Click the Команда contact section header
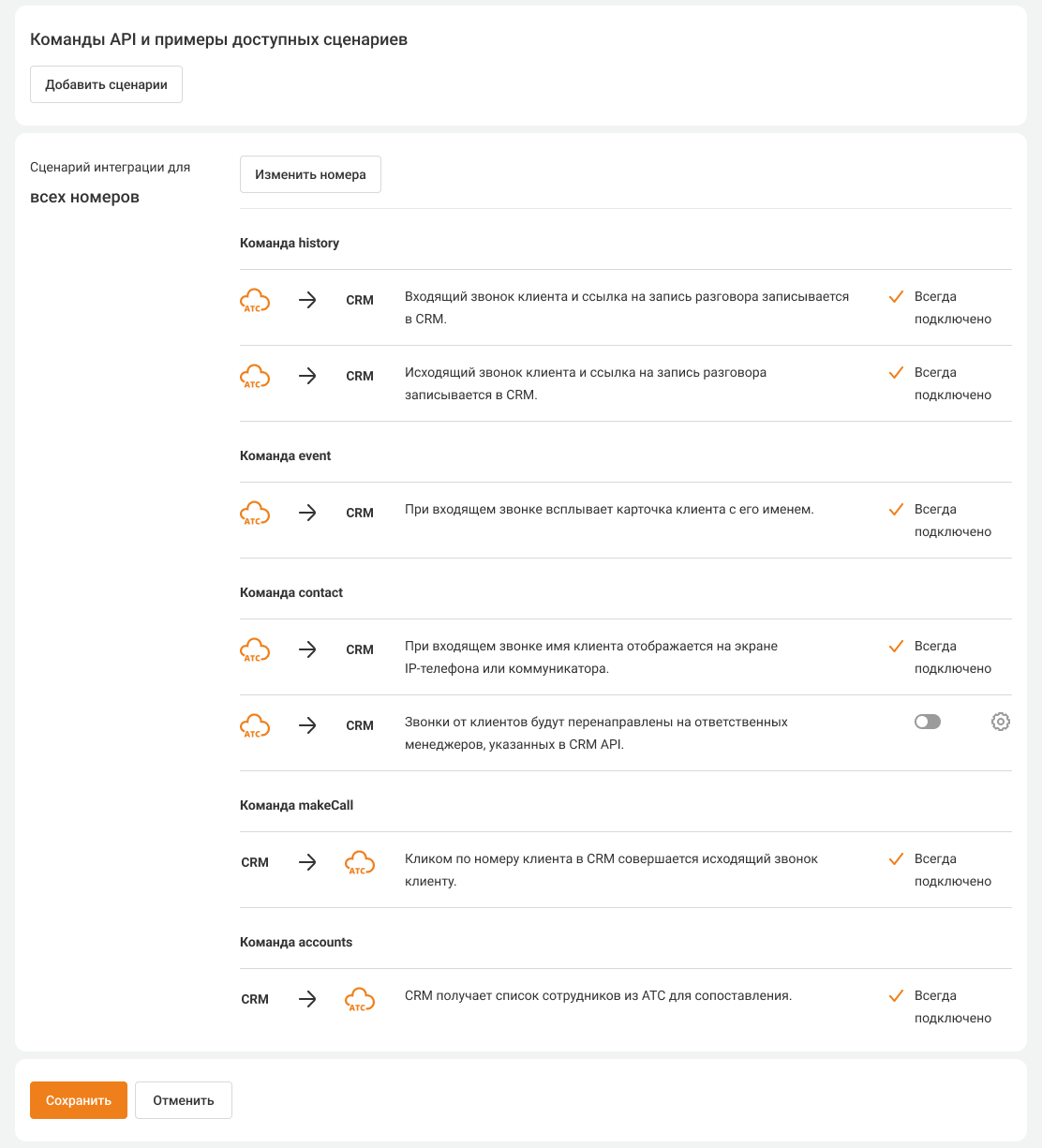 [x=291, y=592]
